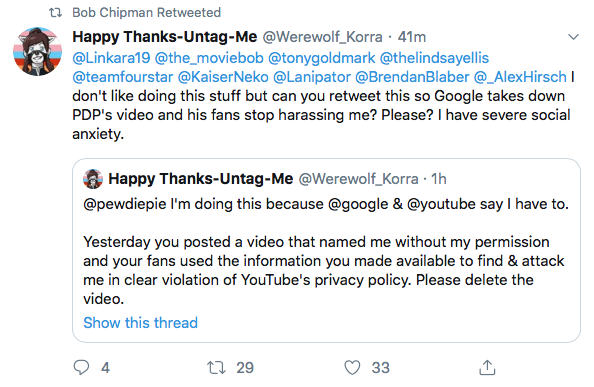This screenshot has height=387, width=594.
Task: Click the 41m timestamp of the tweet
Action: 412,37
